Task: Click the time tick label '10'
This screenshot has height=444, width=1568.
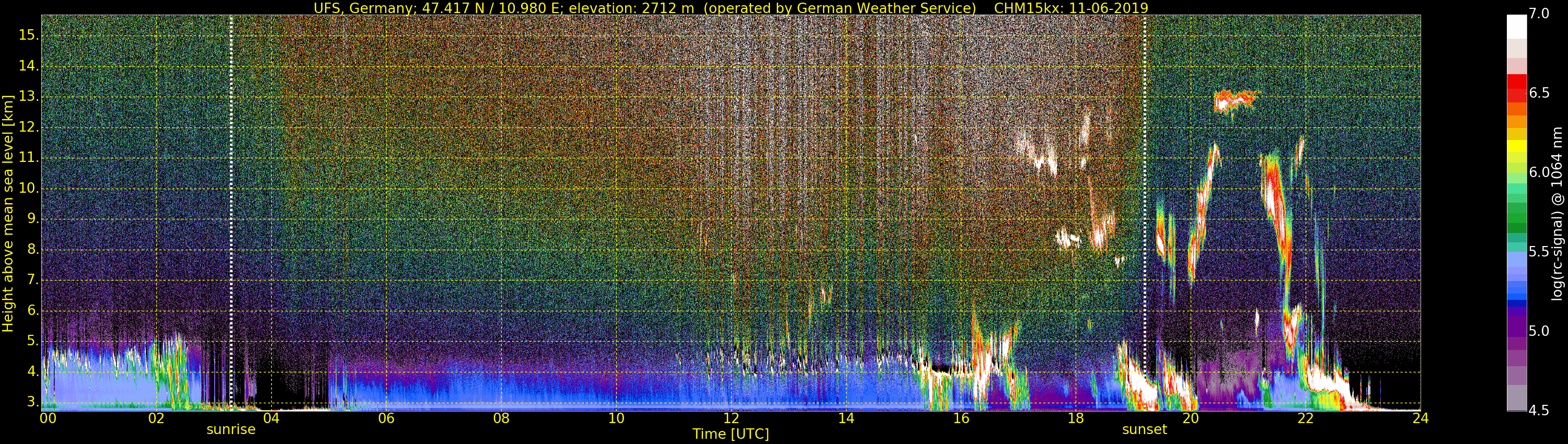Action: [616, 418]
